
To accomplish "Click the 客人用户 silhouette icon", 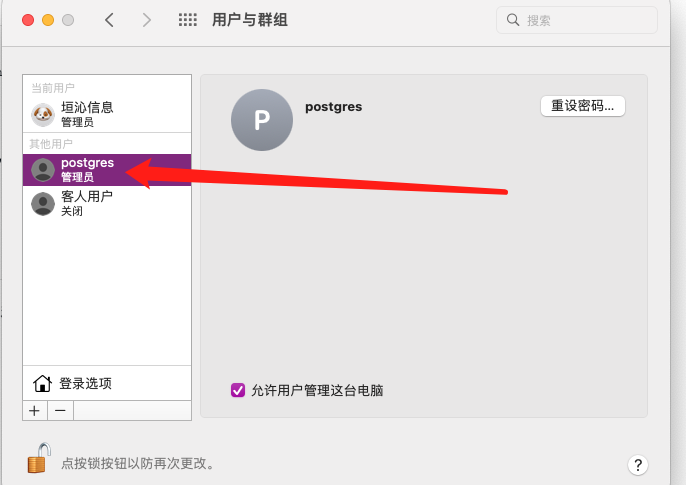I will [x=43, y=204].
